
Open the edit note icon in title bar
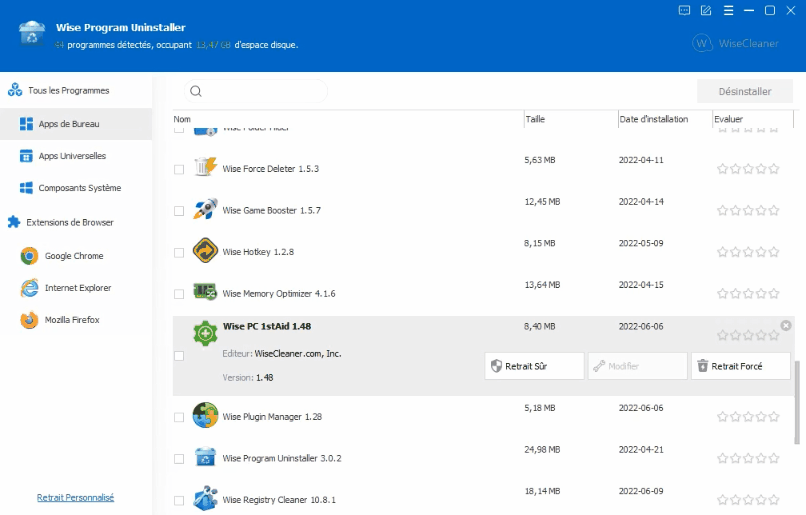pos(706,10)
